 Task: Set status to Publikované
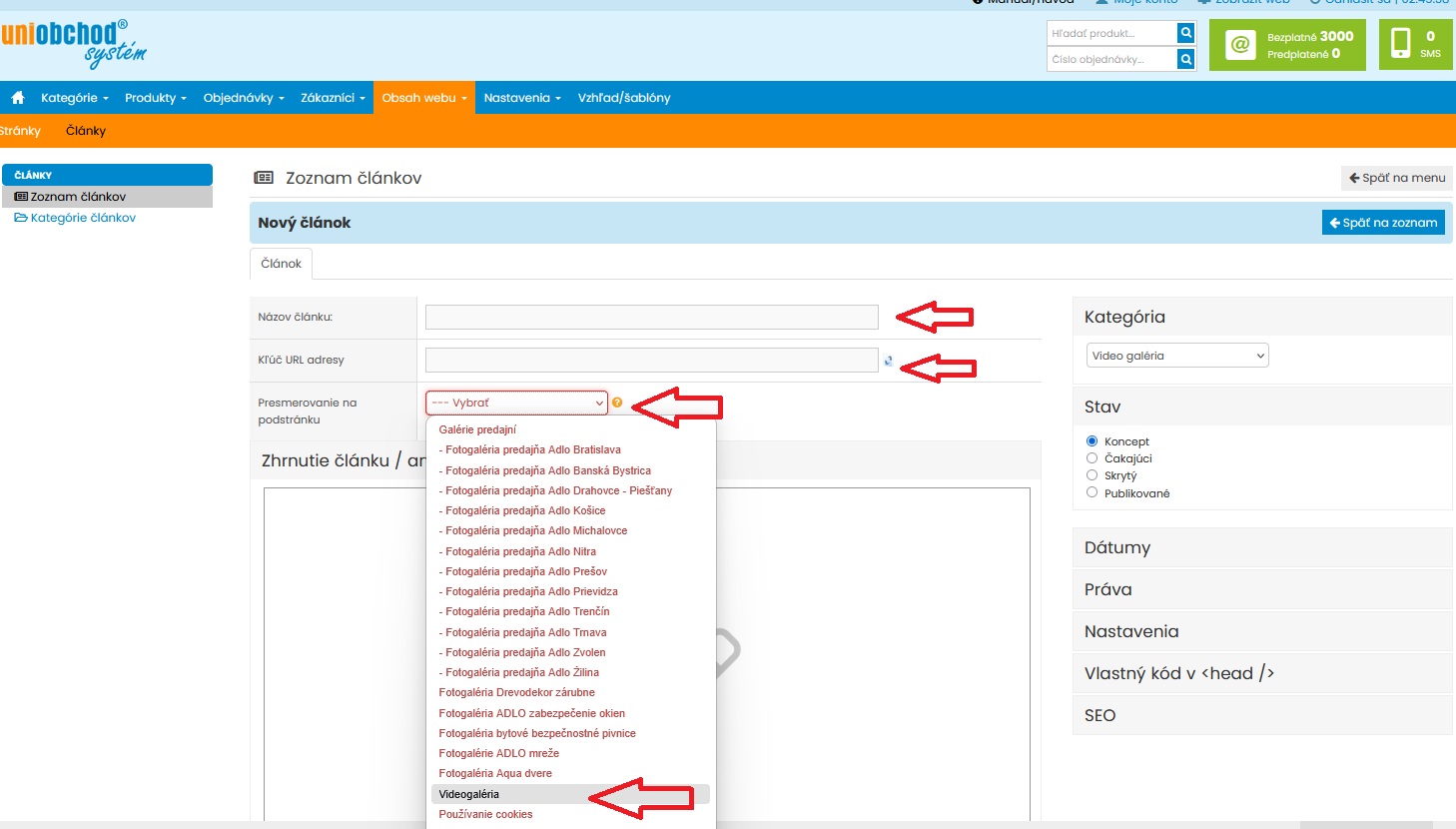point(1092,492)
